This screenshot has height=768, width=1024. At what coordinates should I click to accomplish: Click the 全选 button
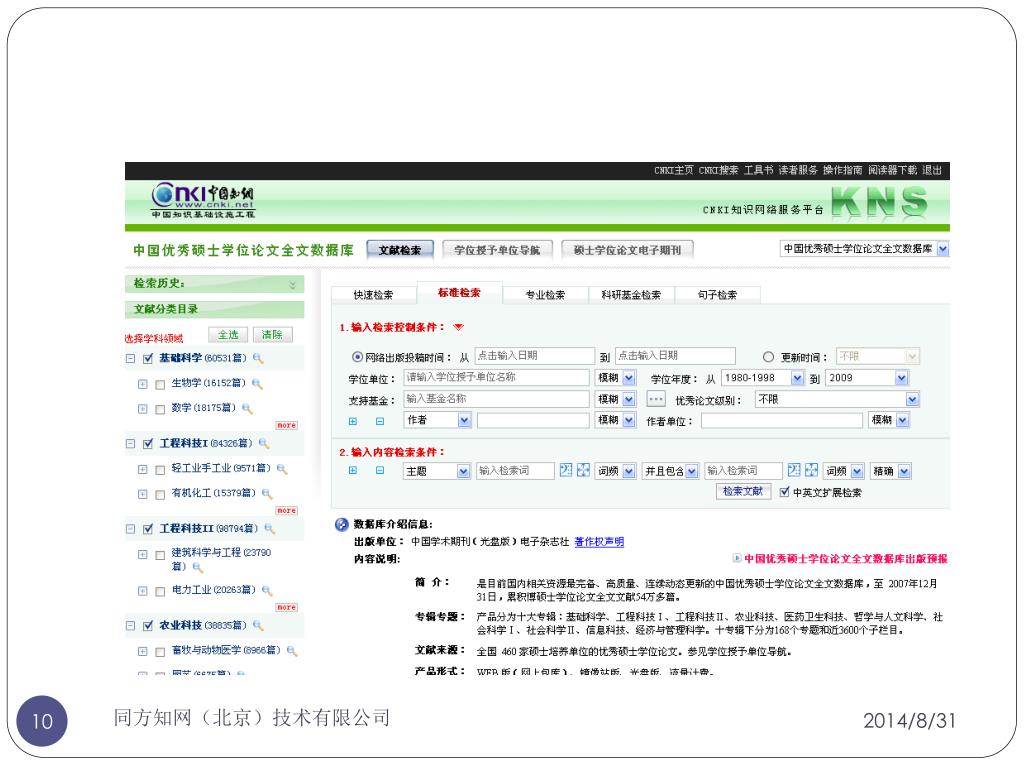pos(228,334)
